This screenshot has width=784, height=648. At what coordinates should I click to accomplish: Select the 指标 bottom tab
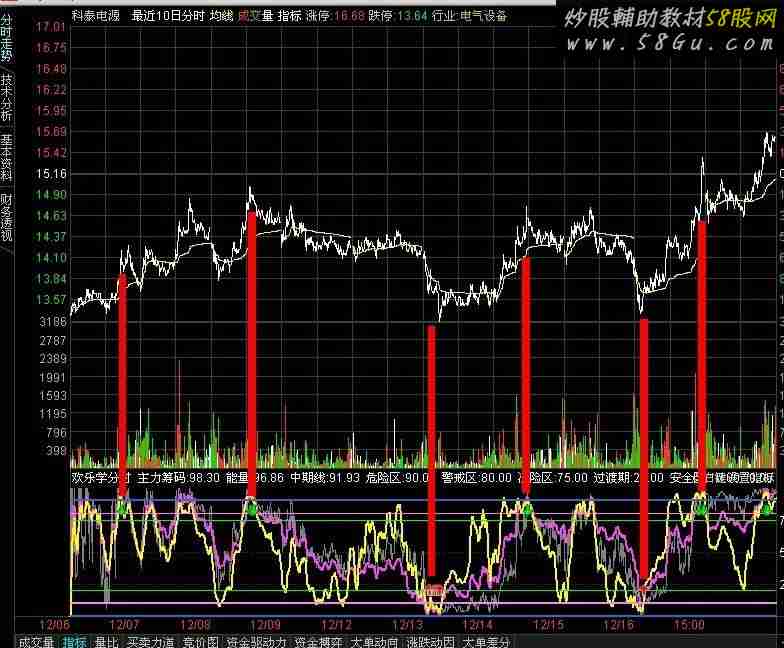click(74, 641)
